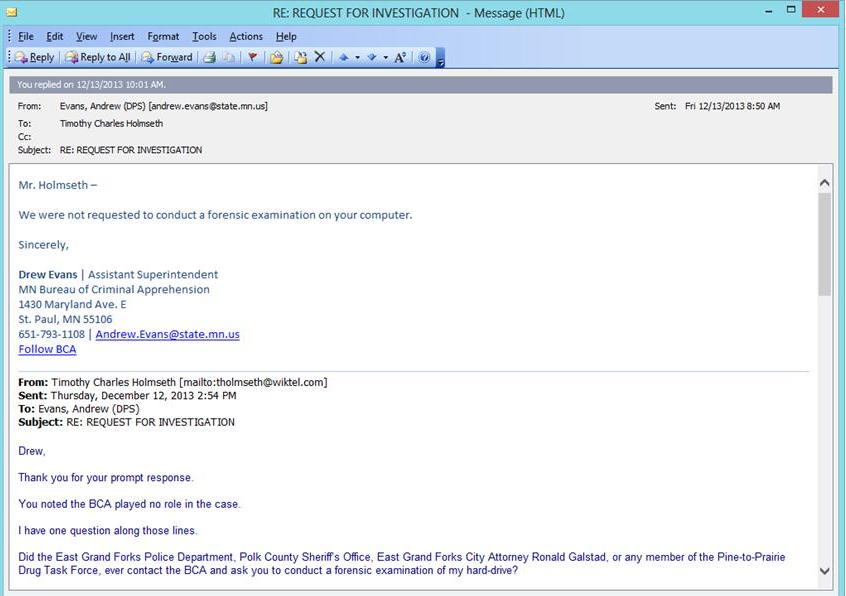The image size is (846, 596).
Task: Click the Follow BCA link
Action: point(47,349)
